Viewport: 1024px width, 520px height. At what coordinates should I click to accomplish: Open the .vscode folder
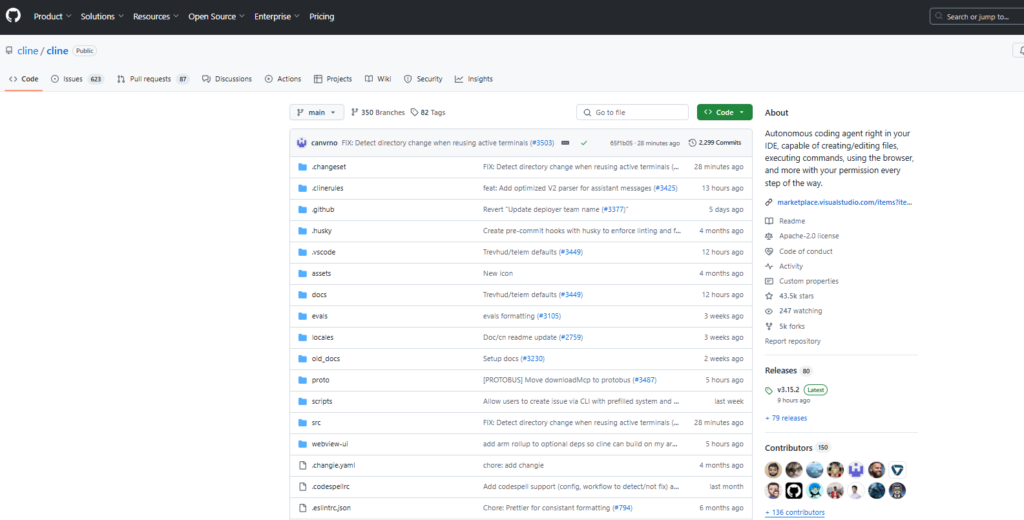tap(323, 252)
